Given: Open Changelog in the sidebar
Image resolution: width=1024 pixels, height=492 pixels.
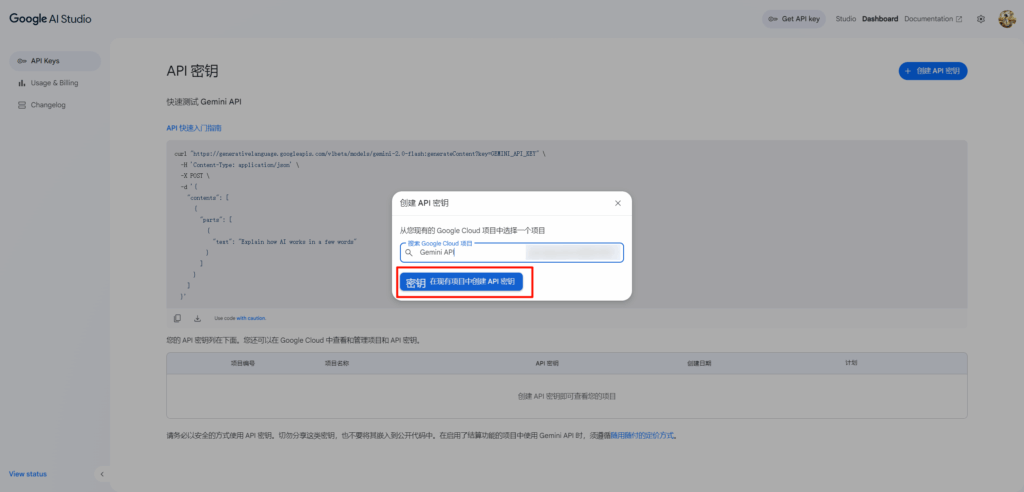Looking at the screenshot, I should coord(55,105).
